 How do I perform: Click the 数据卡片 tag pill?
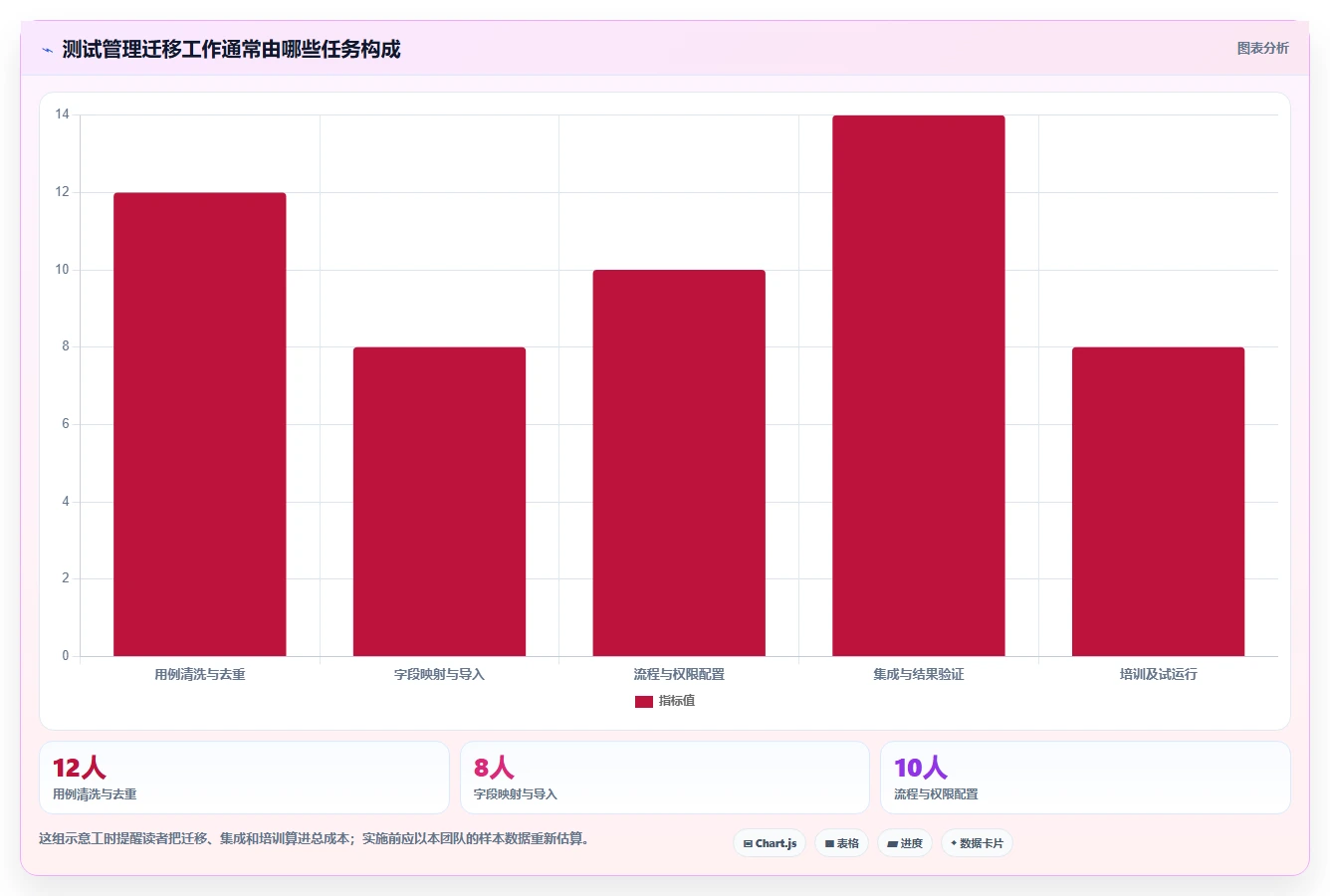tap(977, 843)
